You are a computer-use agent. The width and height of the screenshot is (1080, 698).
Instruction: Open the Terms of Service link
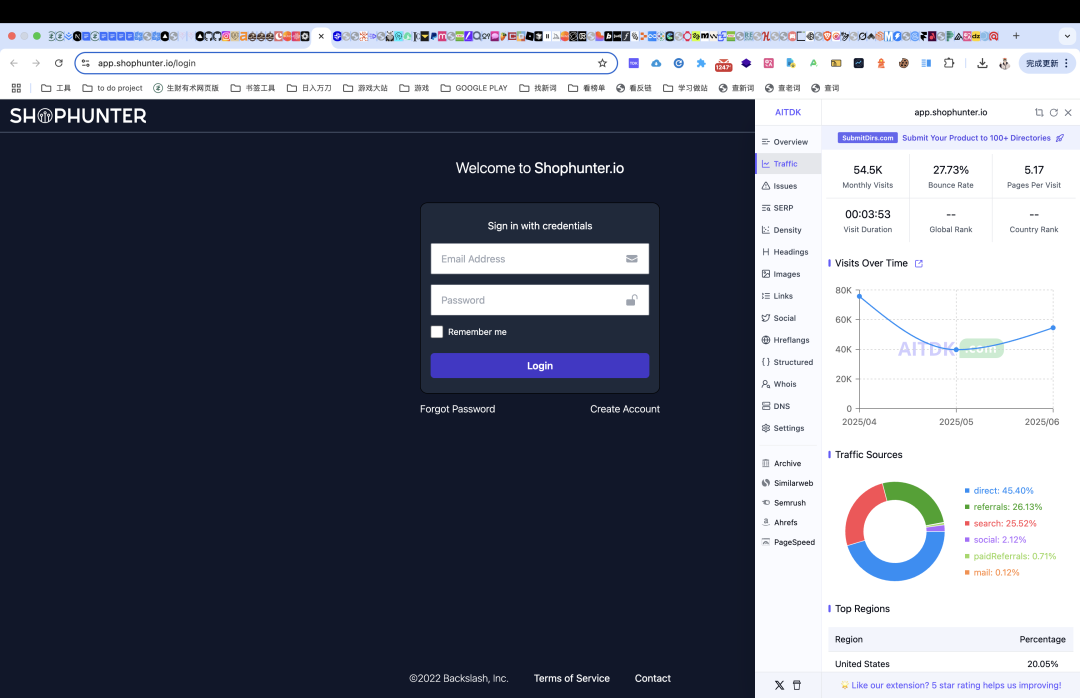pos(572,678)
